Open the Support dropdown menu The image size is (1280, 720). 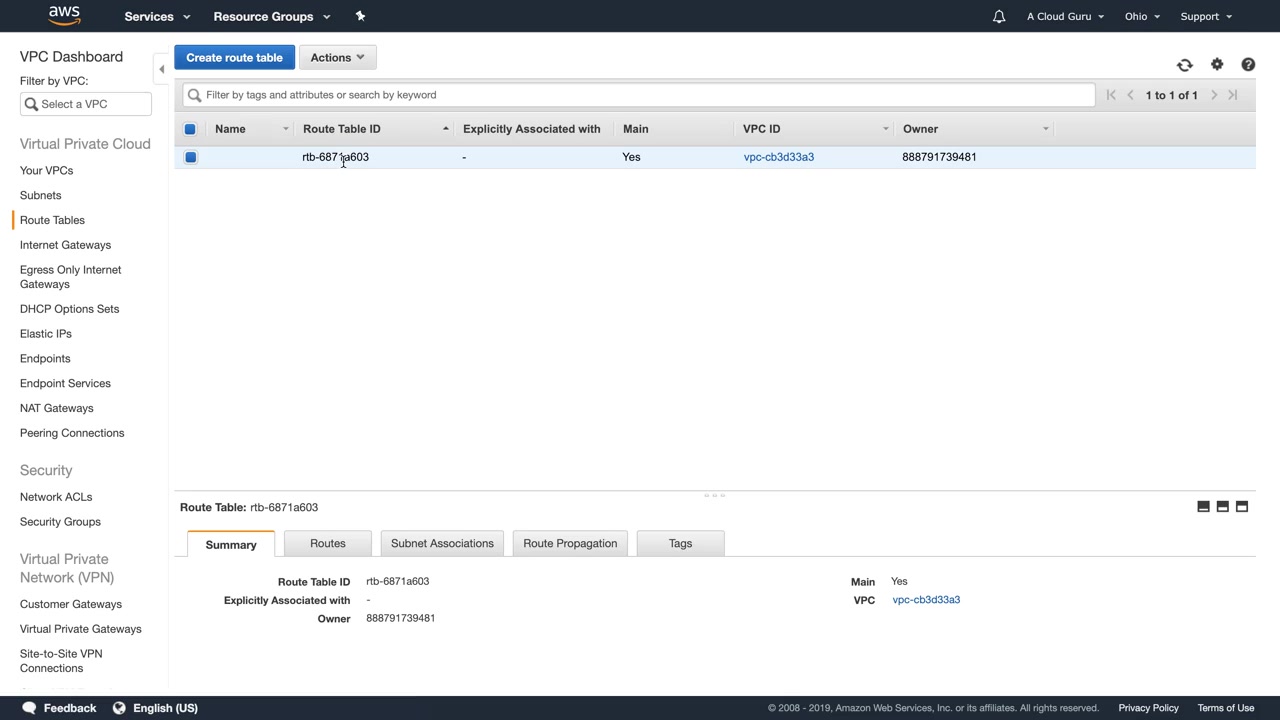(1206, 16)
